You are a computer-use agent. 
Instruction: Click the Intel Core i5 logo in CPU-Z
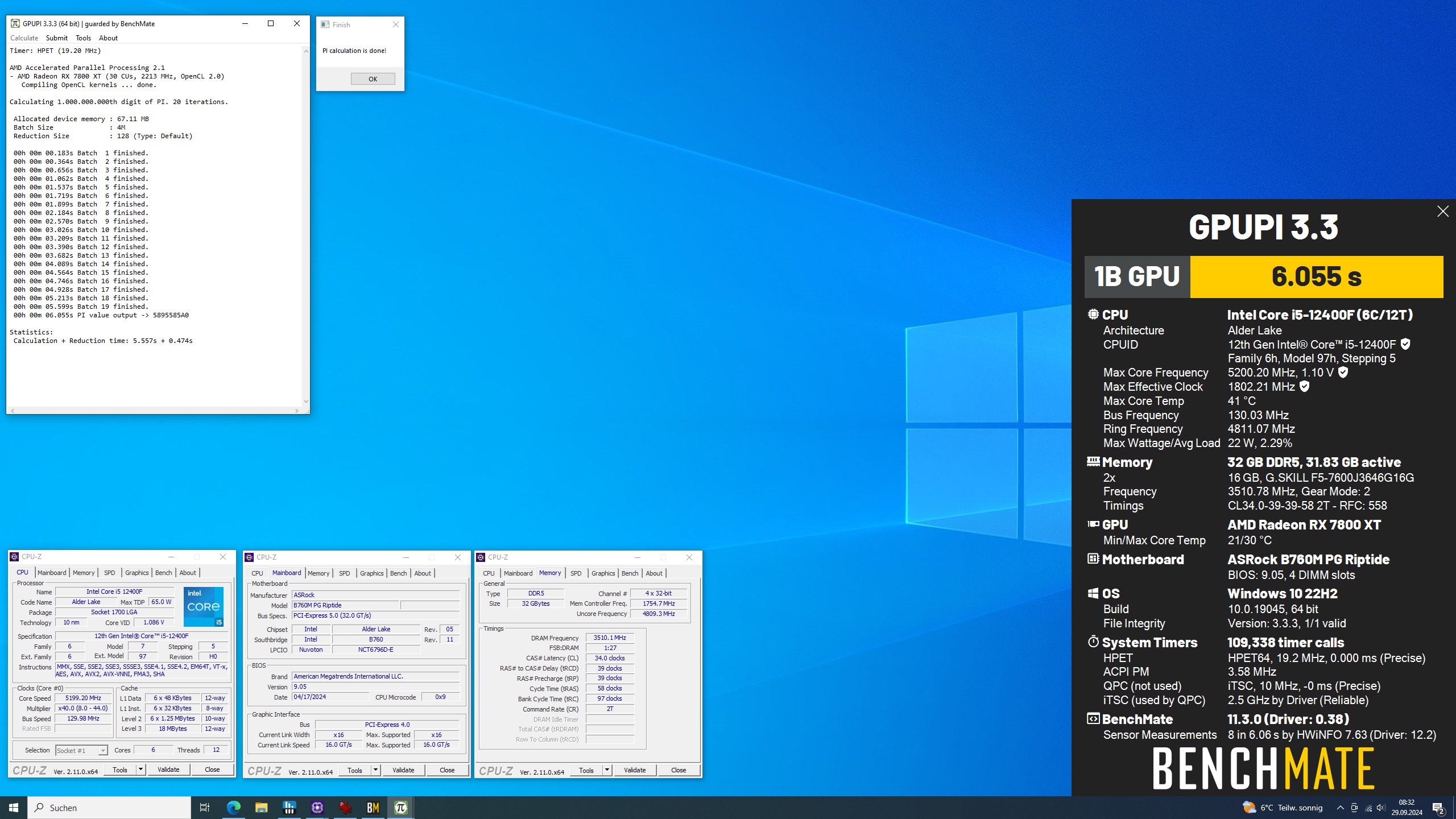coord(204,607)
